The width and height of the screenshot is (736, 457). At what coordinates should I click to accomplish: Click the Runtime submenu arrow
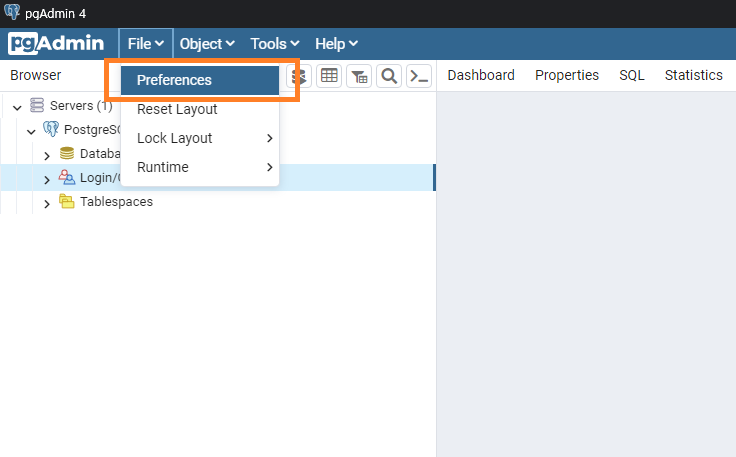(269, 167)
